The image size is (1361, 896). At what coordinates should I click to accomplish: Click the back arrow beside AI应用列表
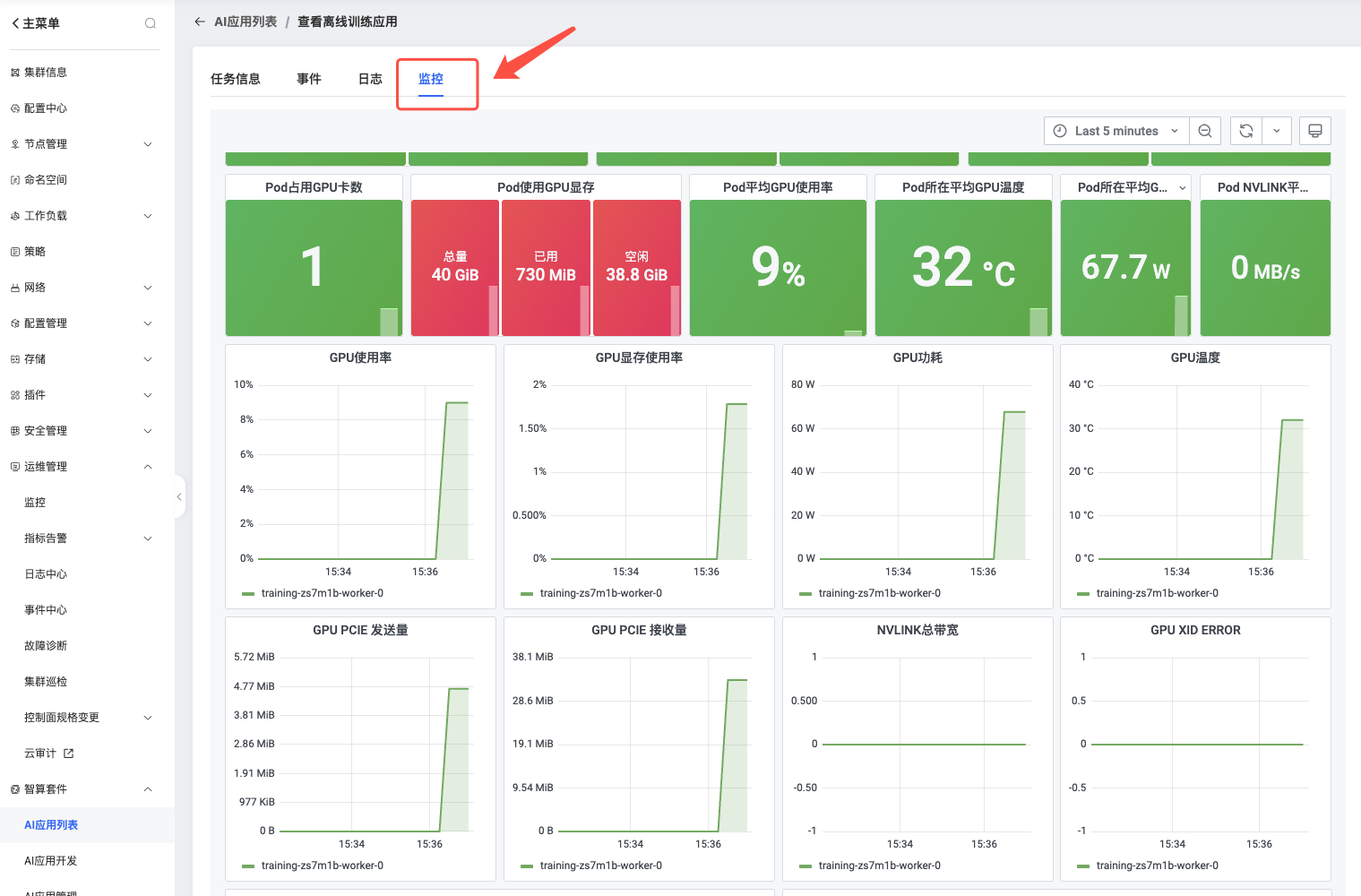pos(200,22)
